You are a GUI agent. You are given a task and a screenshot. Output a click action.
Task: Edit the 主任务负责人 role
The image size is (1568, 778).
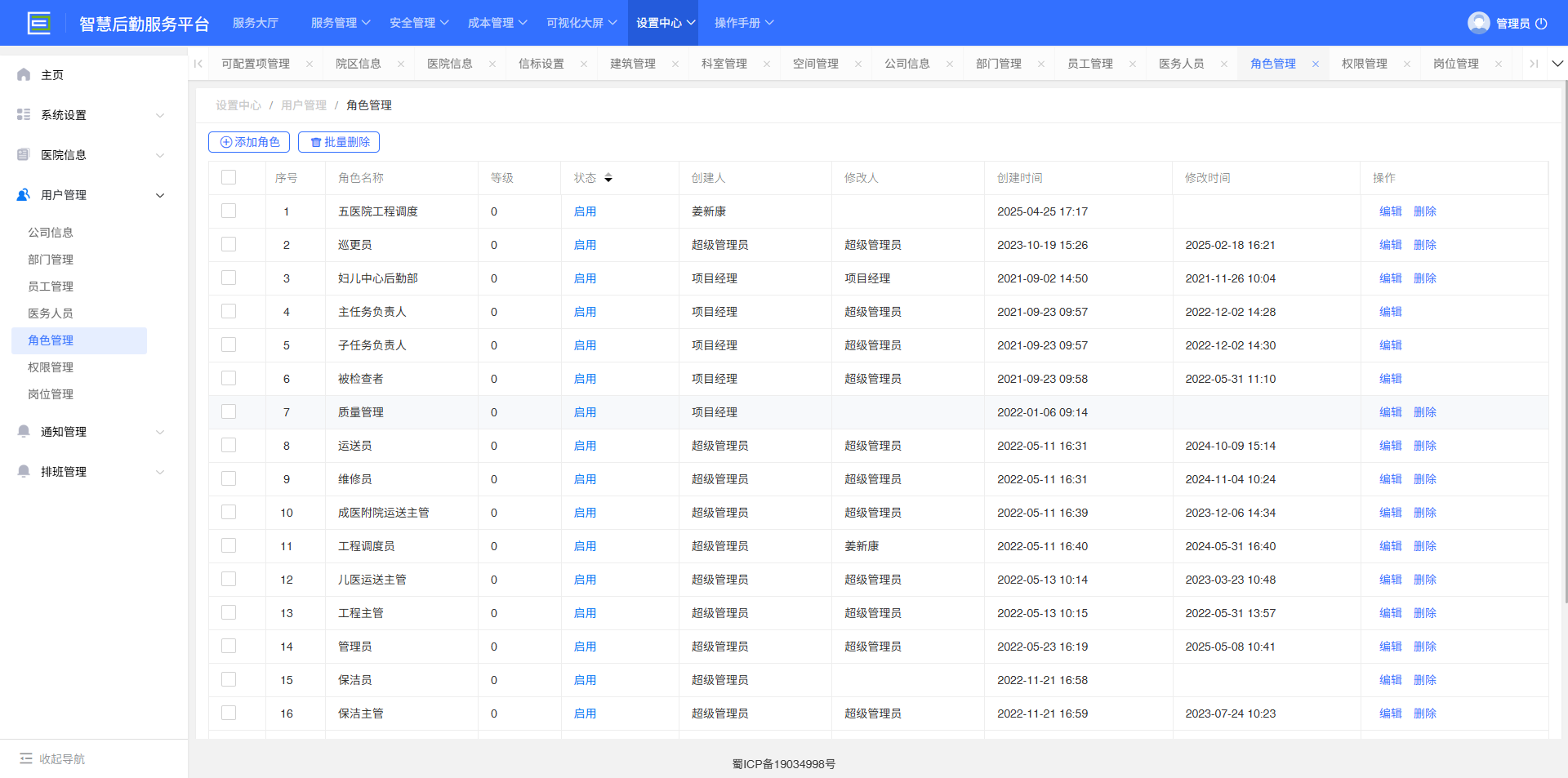coord(1390,312)
